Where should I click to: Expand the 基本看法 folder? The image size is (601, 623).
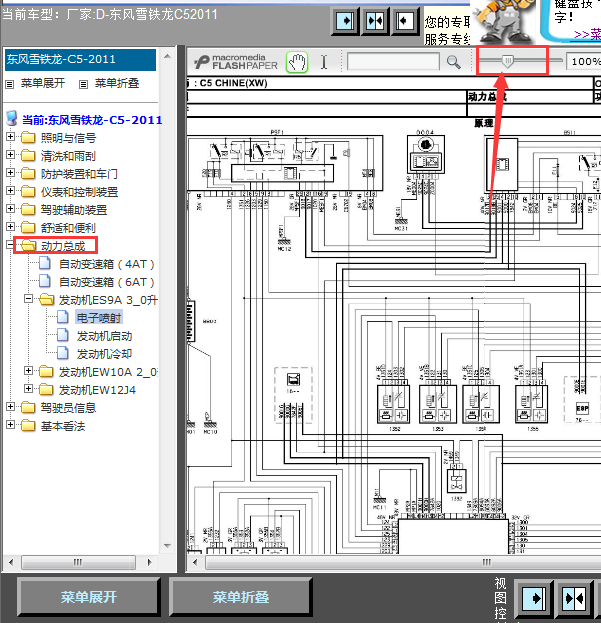coord(10,424)
